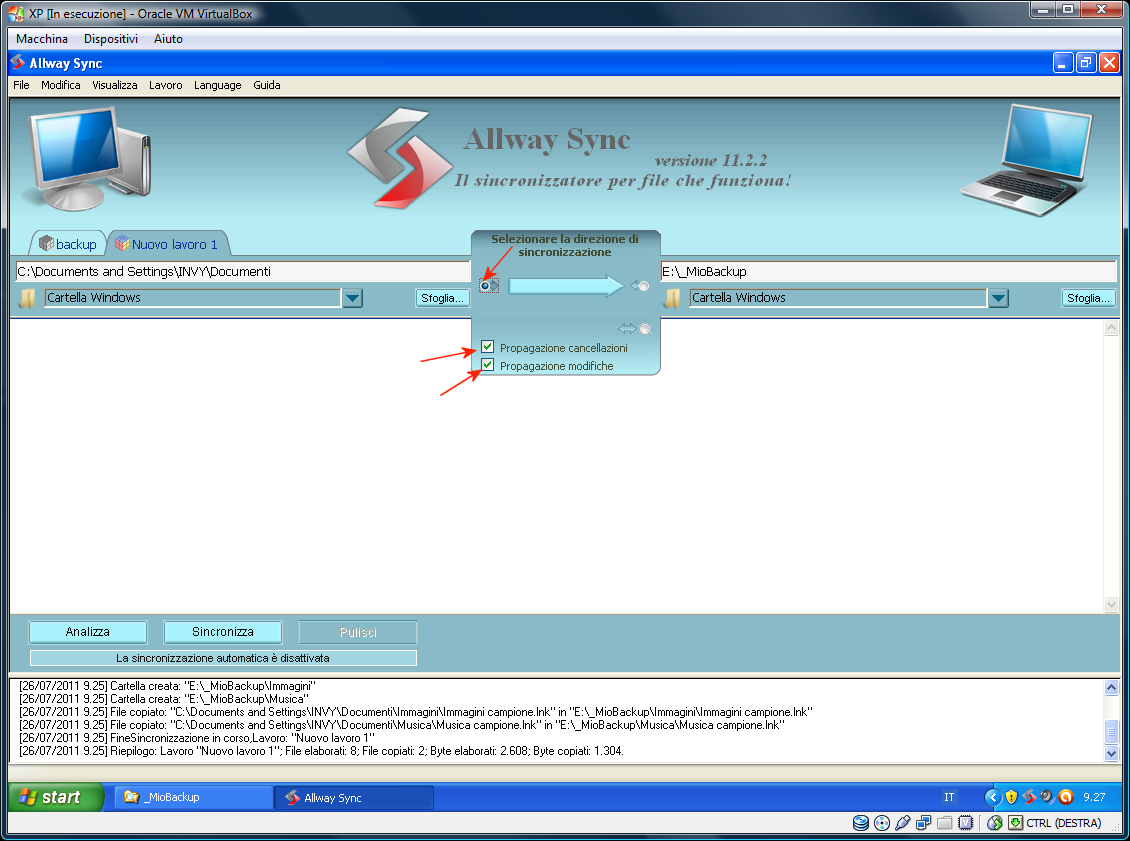Open VirtualBox Dispositivi menu
The image size is (1130, 841).
pos(111,39)
